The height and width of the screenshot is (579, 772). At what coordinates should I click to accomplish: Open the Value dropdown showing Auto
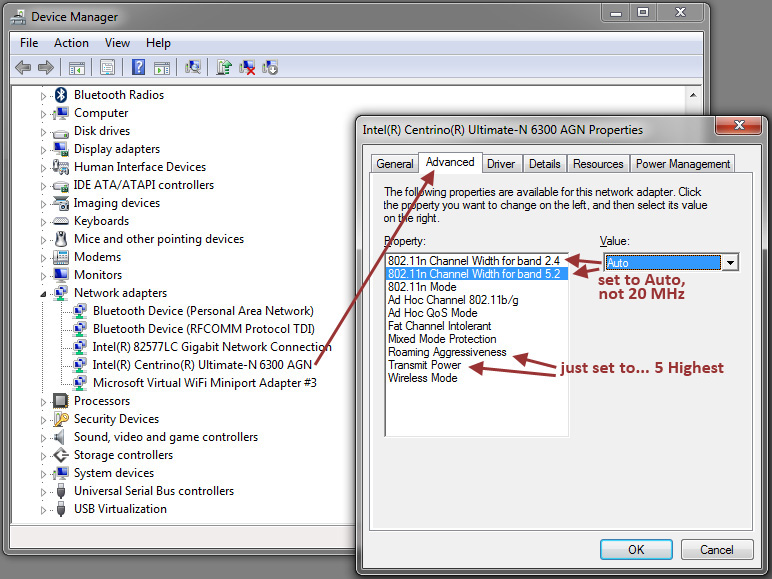click(x=730, y=262)
